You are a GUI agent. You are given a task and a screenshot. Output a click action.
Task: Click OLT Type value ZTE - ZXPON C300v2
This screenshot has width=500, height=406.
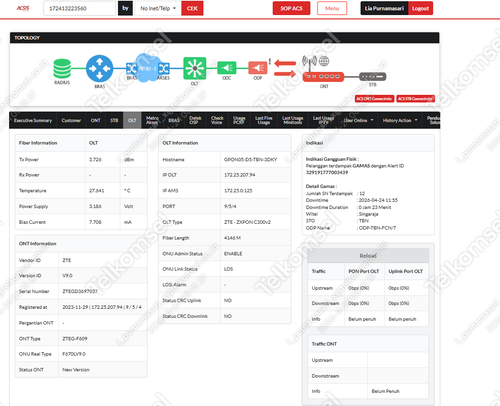pos(247,222)
